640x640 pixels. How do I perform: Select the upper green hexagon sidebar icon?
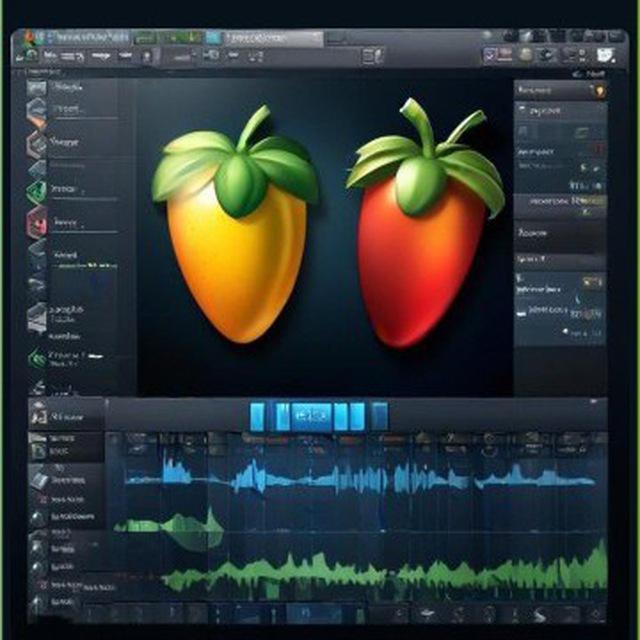pos(37,191)
